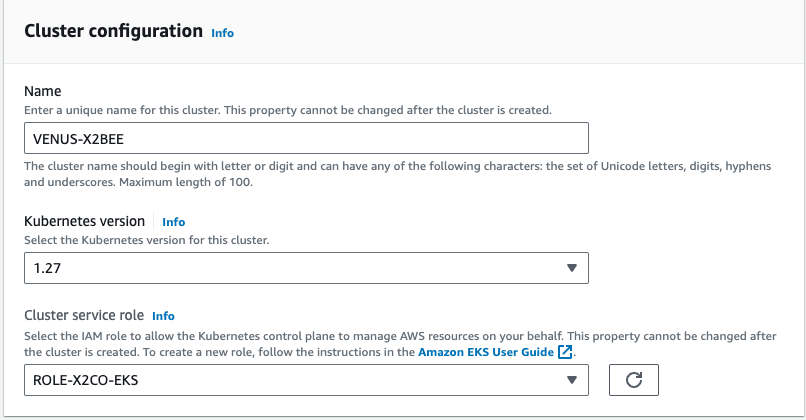
Task: Click the Name field label
Action: pyautogui.click(x=43, y=91)
